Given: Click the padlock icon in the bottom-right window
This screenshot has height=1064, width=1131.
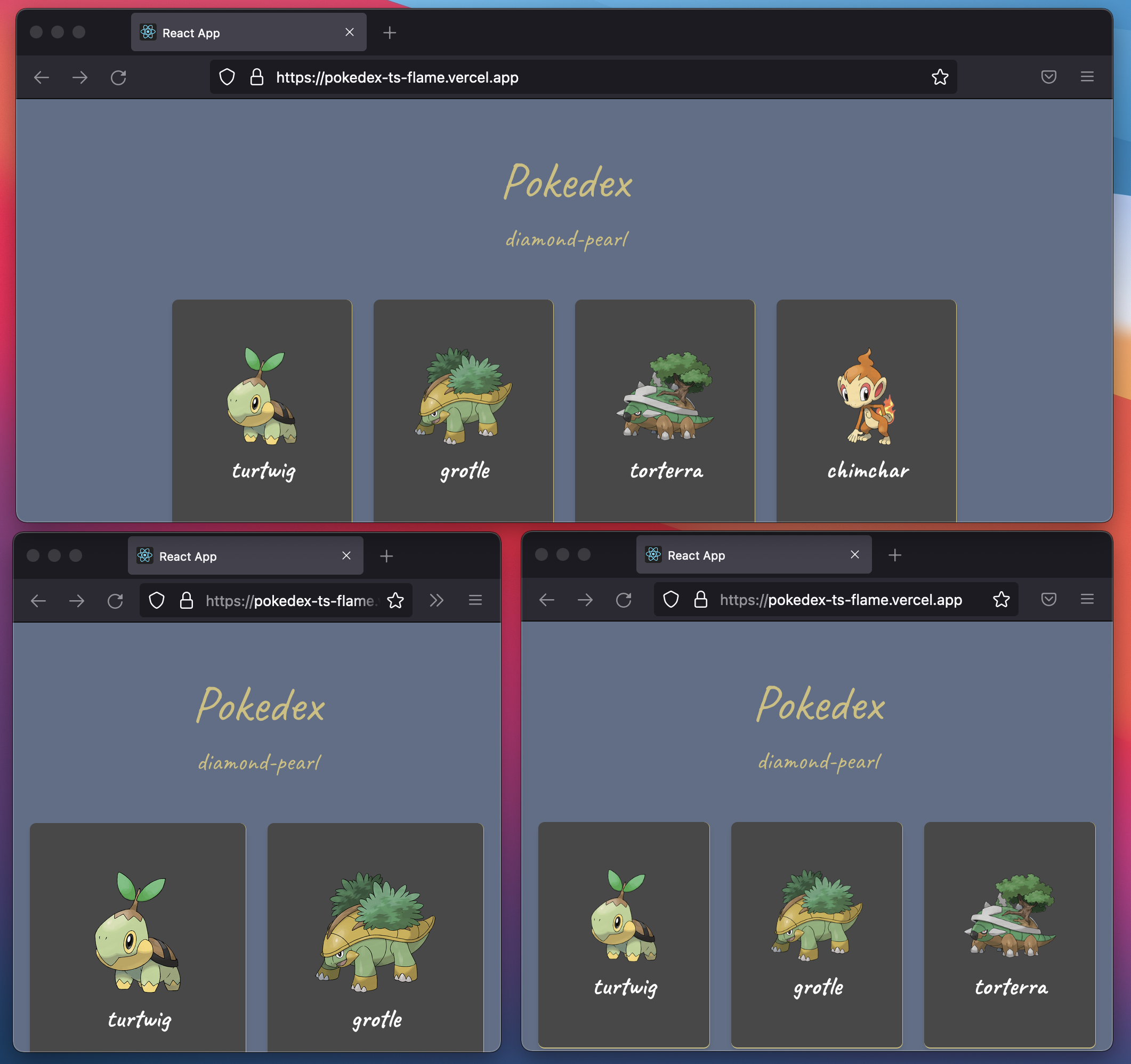Looking at the screenshot, I should click(x=700, y=600).
